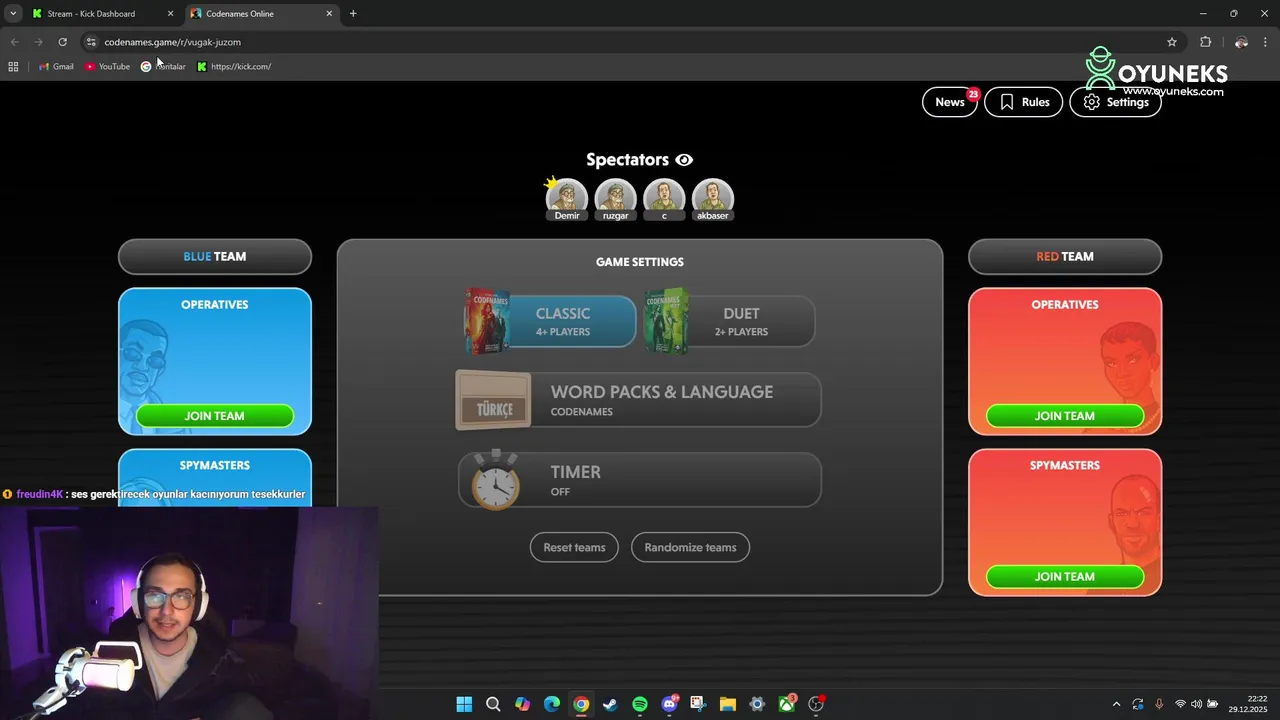The height and width of the screenshot is (720, 1280).
Task: Open Snipping Tool from taskbar
Action: click(x=698, y=704)
